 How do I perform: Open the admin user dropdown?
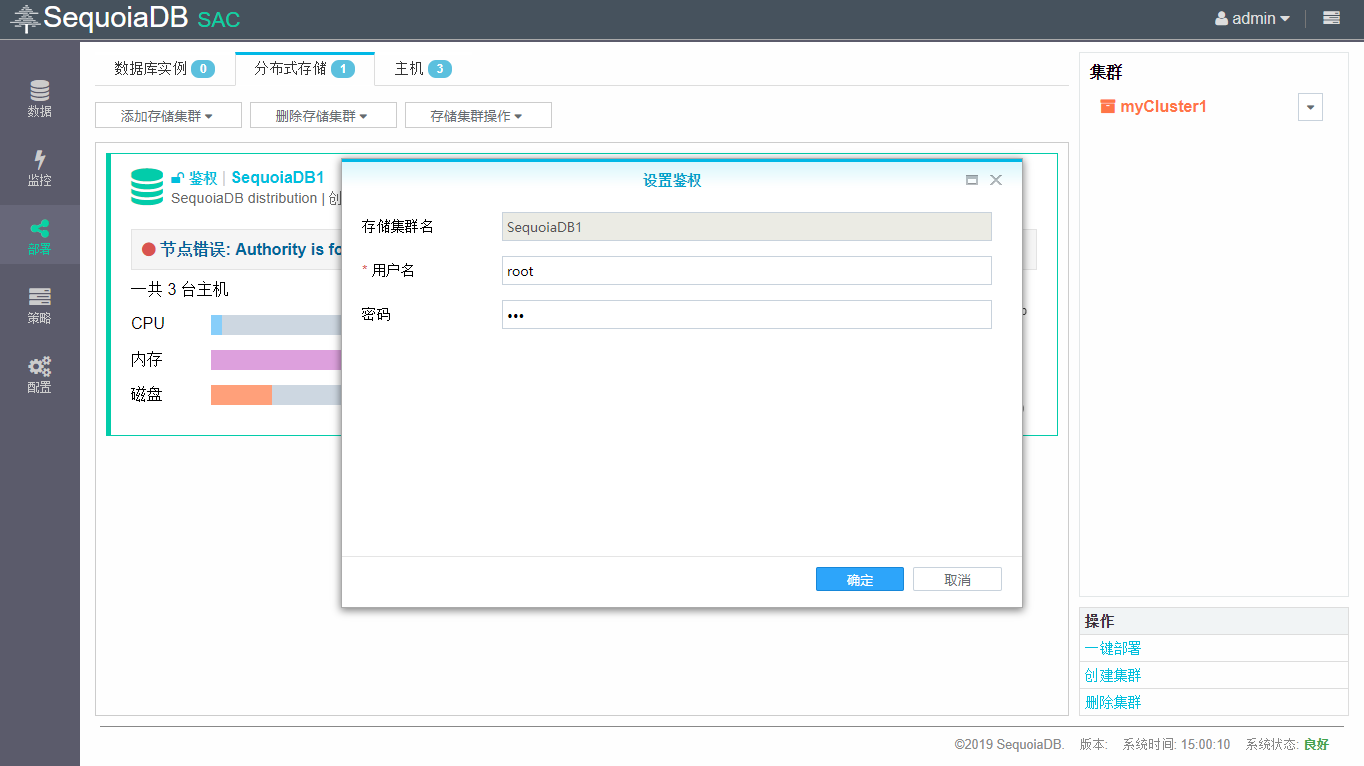[x=1252, y=18]
